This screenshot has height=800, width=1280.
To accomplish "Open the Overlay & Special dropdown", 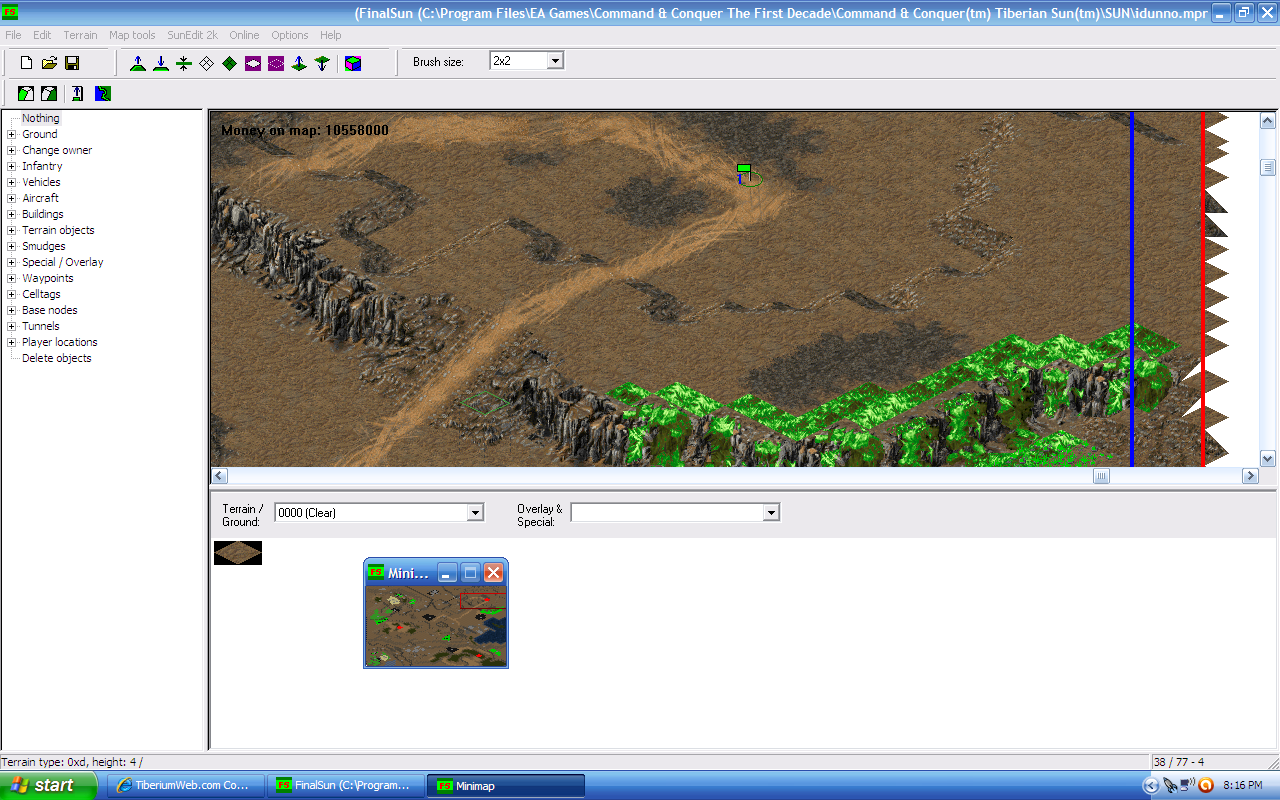I will point(771,513).
